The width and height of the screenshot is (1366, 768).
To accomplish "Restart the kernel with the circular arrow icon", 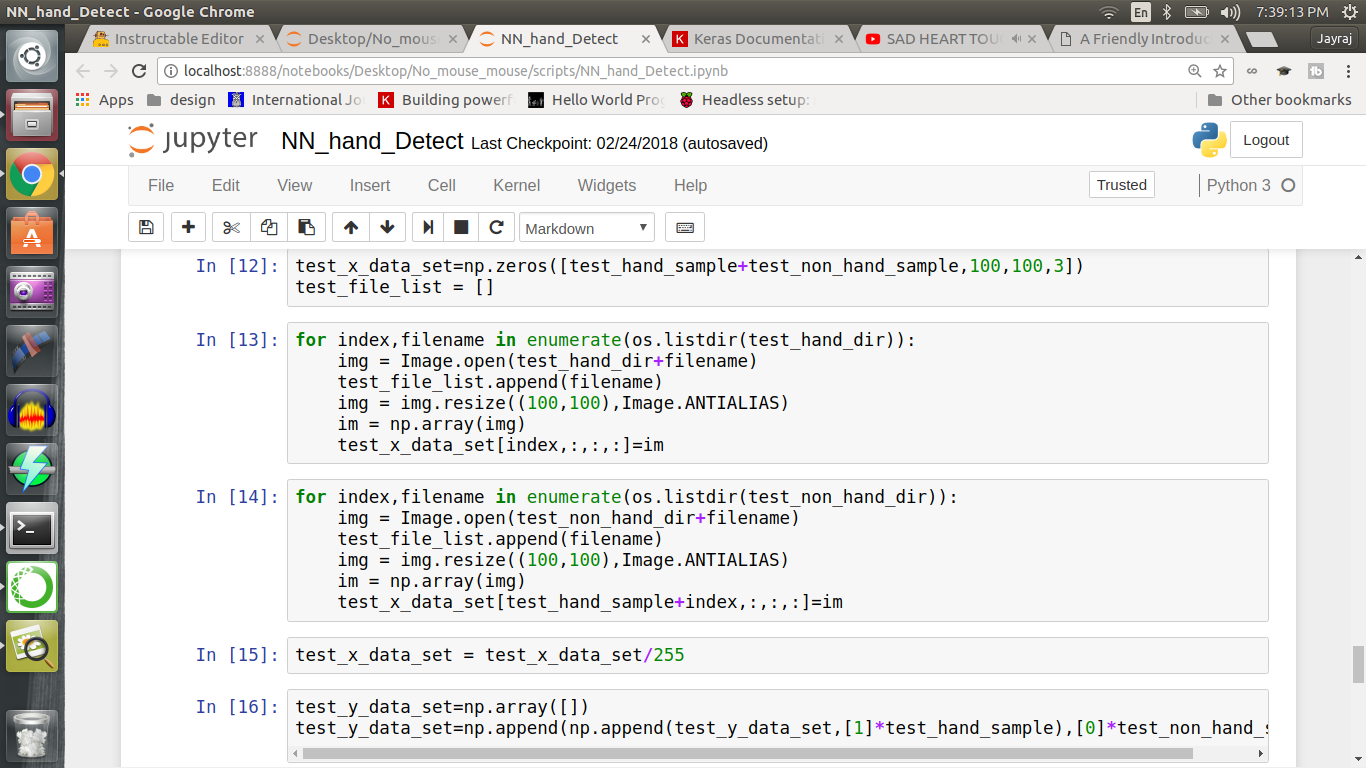I will (496, 228).
